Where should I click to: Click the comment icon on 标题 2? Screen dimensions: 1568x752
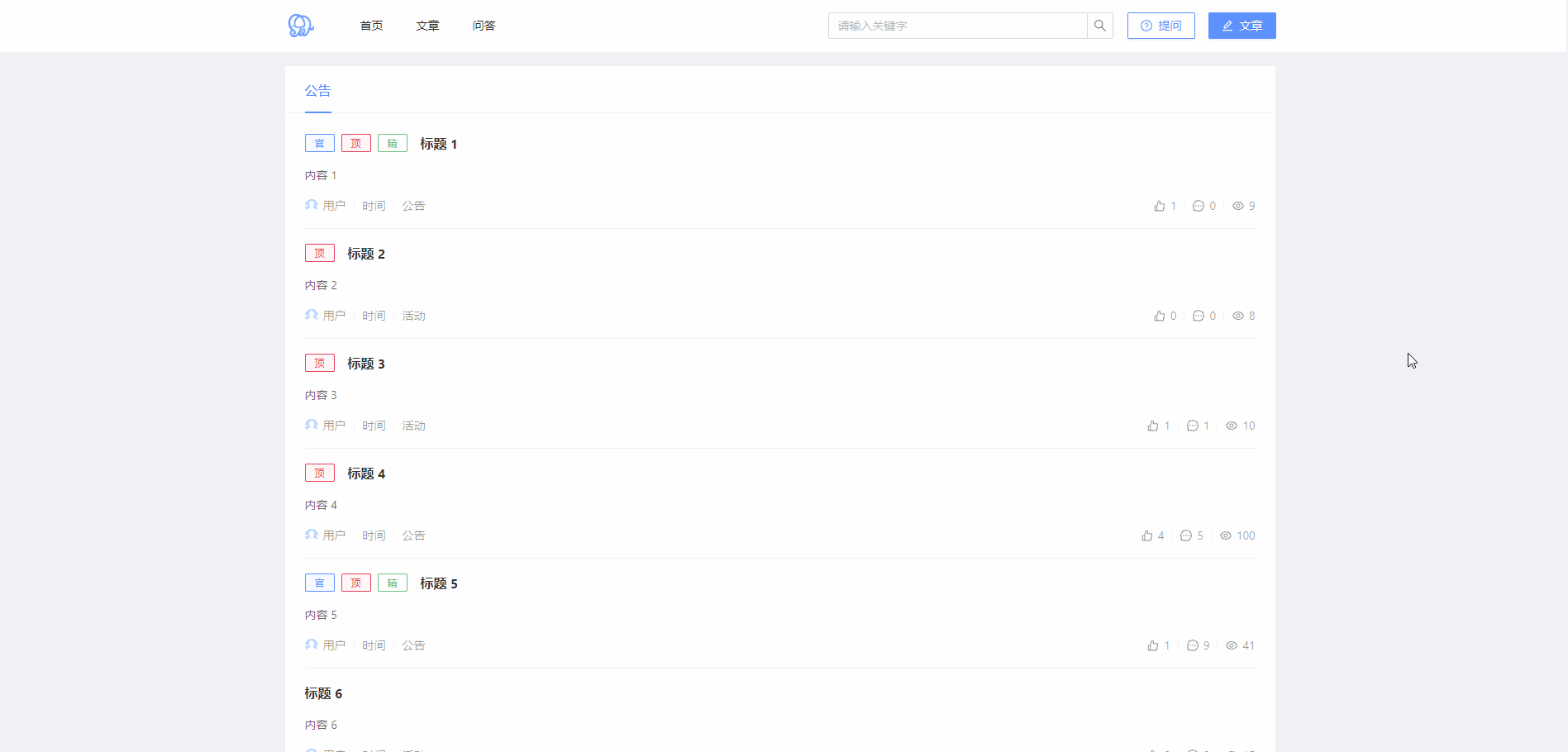tap(1199, 316)
